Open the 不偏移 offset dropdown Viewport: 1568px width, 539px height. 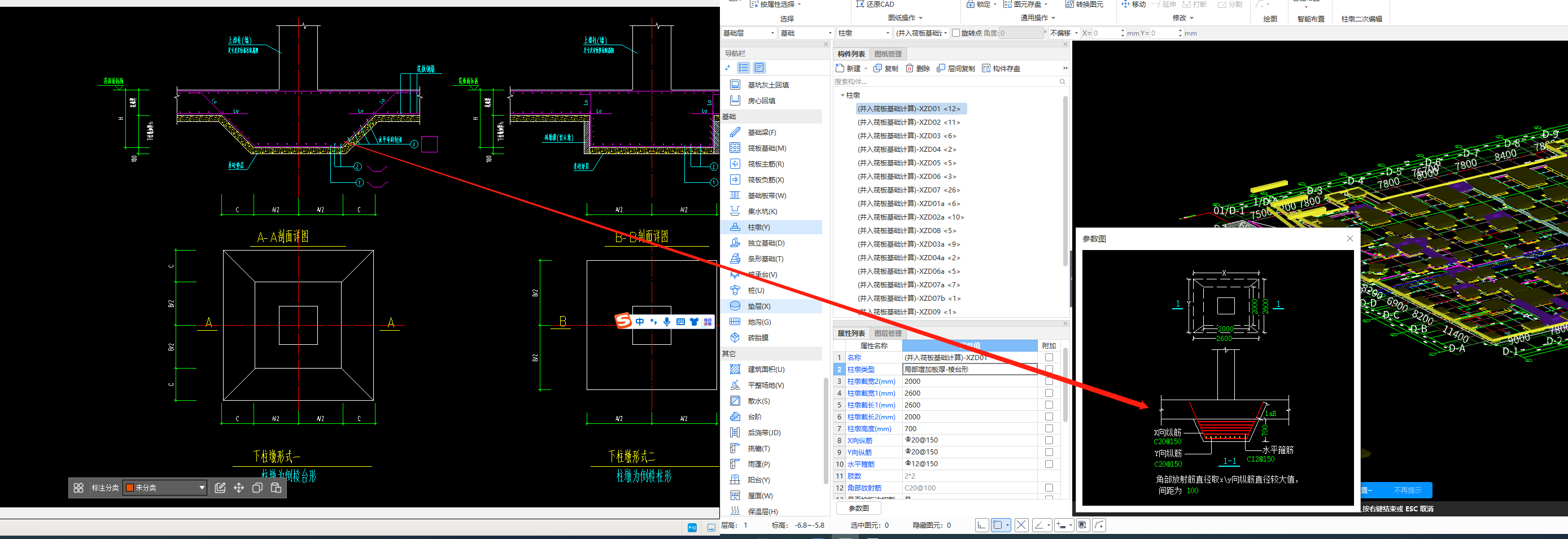1064,33
